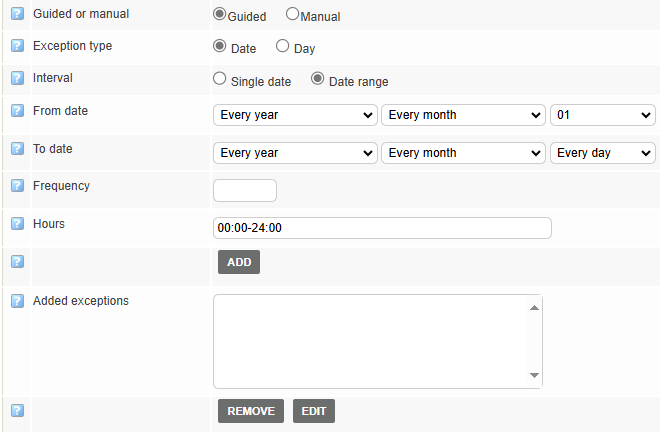Choose the Day exception type
The image size is (660, 432).
click(x=282, y=46)
